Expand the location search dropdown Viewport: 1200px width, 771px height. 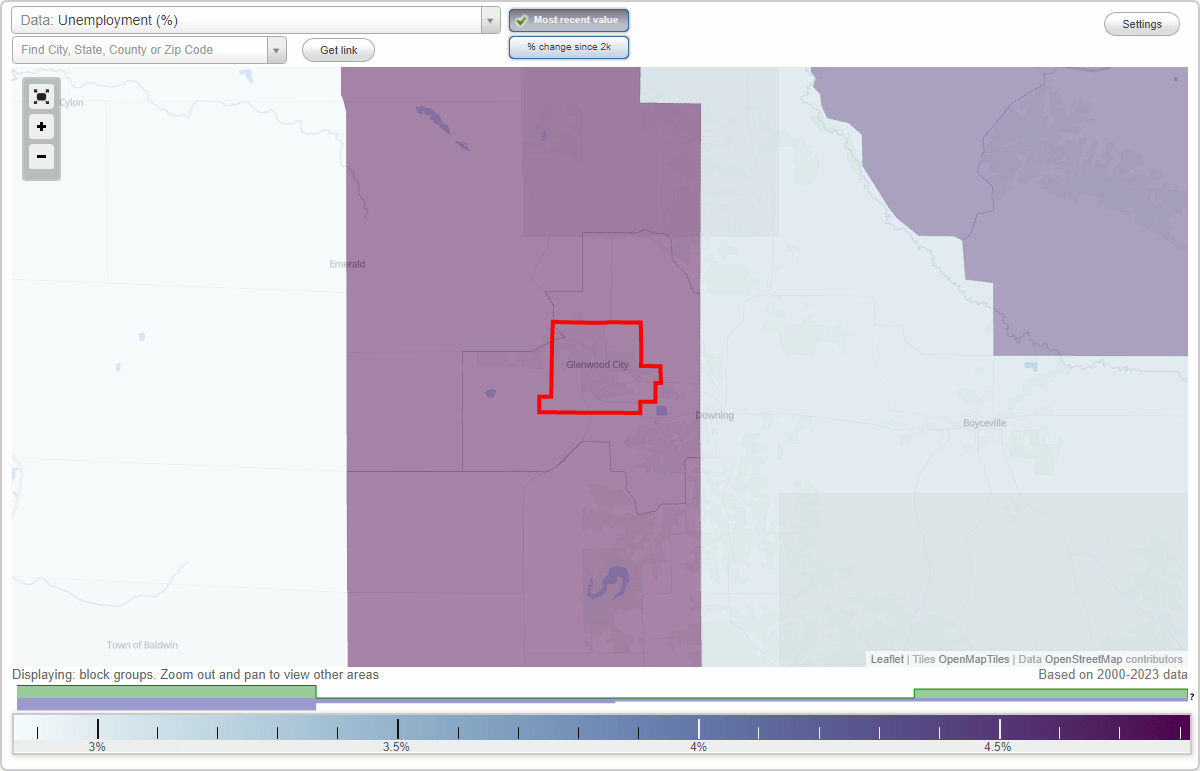tap(277, 49)
